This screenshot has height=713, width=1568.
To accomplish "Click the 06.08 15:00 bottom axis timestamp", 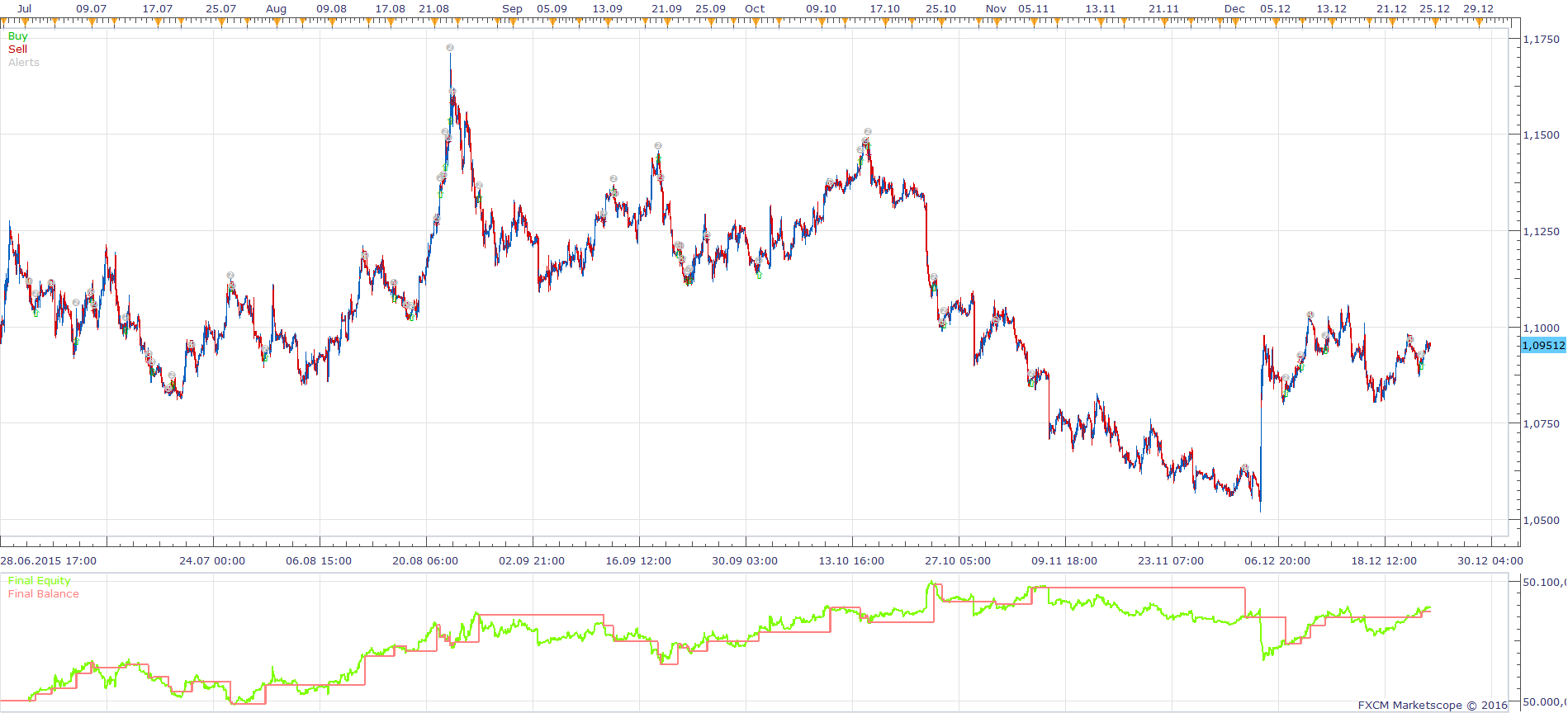I will tap(319, 561).
